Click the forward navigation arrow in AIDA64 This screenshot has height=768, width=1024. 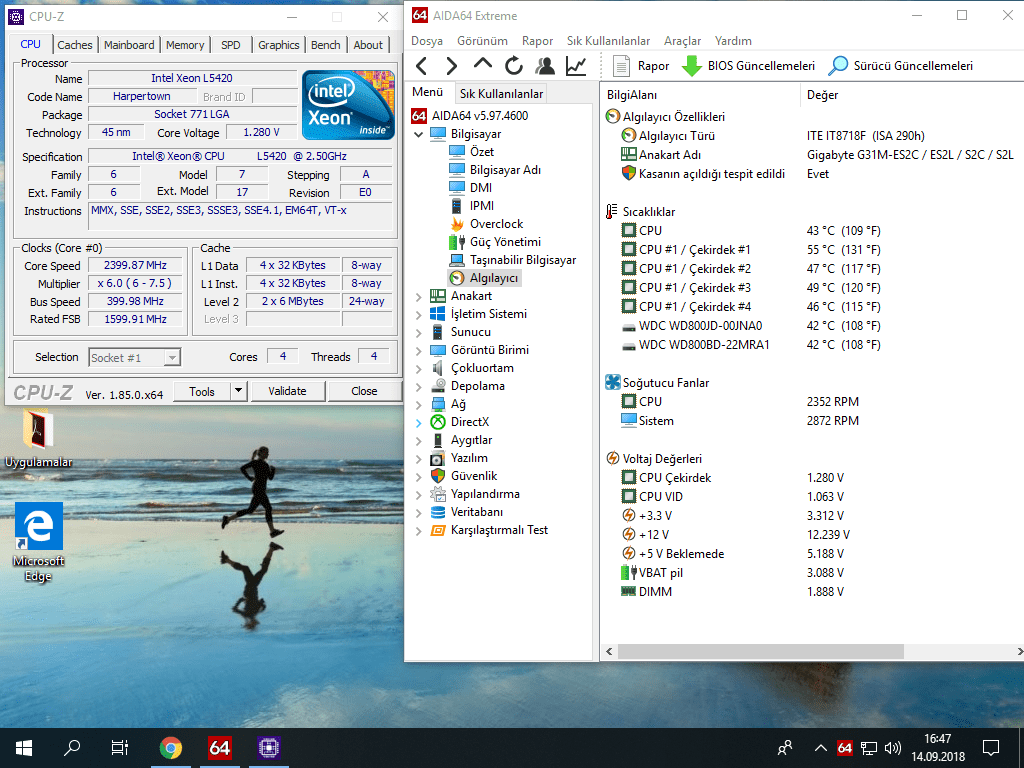pyautogui.click(x=452, y=66)
